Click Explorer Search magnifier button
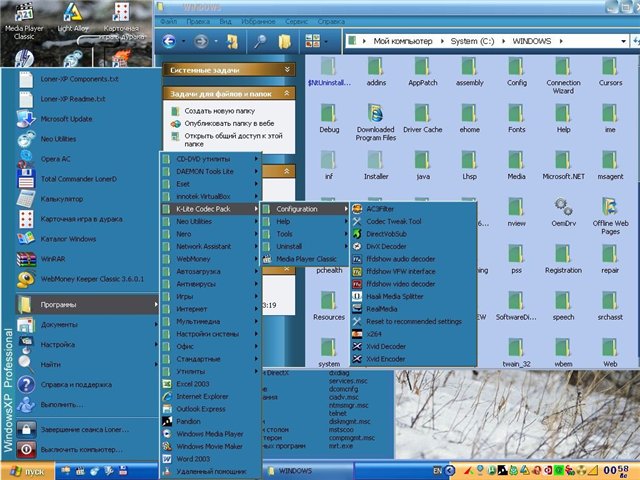The width and height of the screenshot is (640, 480). [x=260, y=41]
